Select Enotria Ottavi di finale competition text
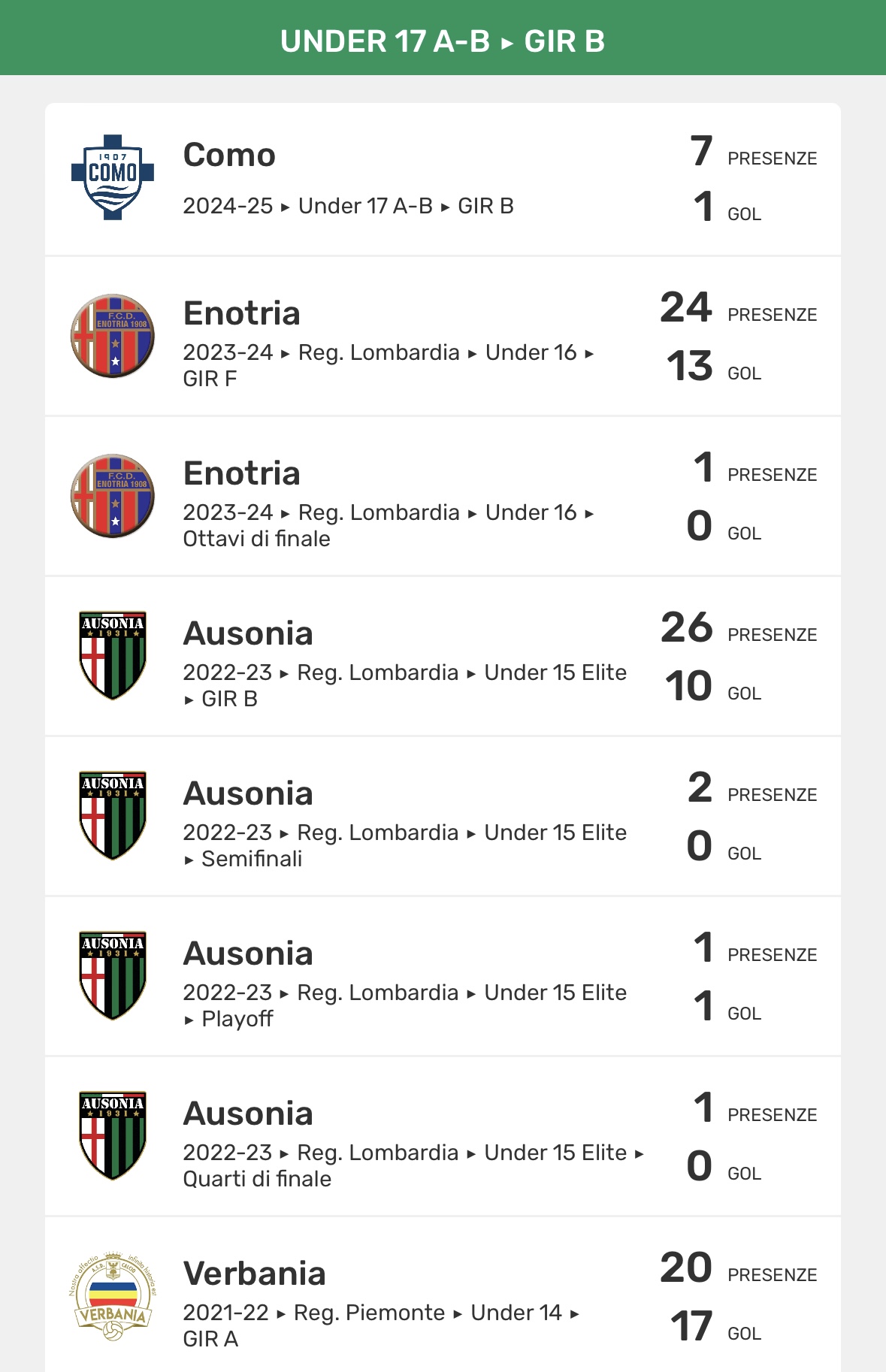Viewport: 886px width, 1372px height. point(388,525)
